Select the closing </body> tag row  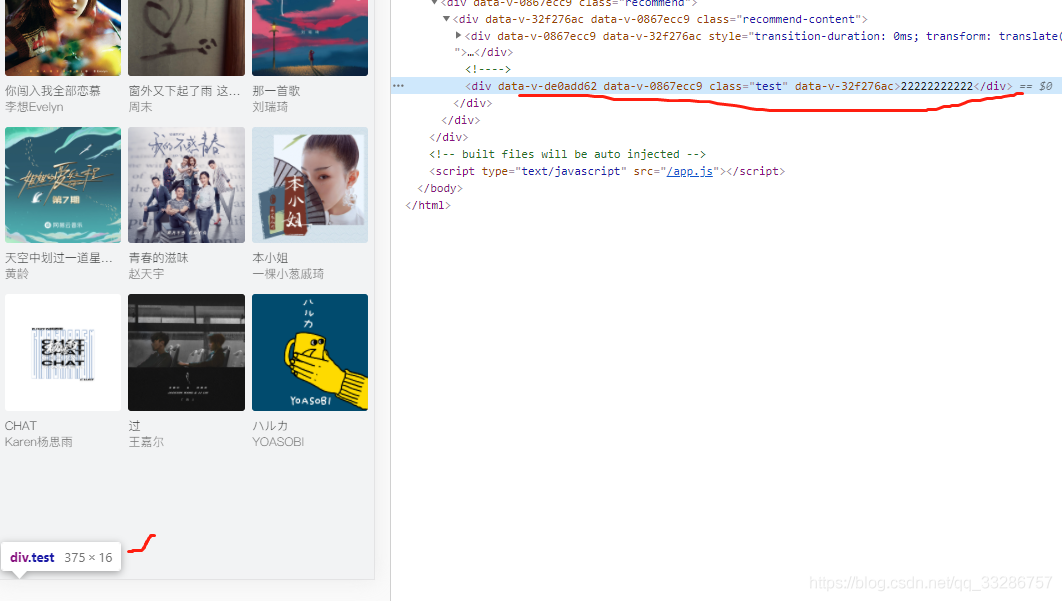pos(440,188)
